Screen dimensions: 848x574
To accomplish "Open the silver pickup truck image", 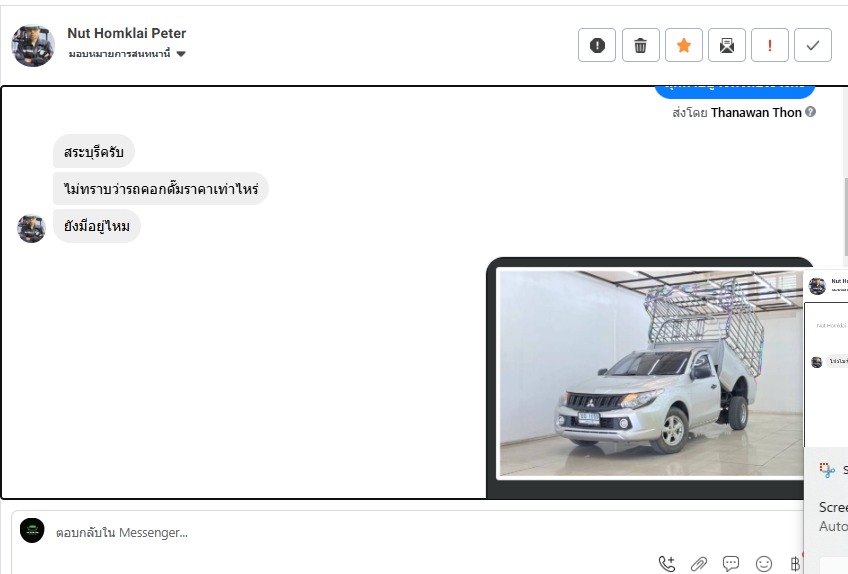I will (651, 373).
